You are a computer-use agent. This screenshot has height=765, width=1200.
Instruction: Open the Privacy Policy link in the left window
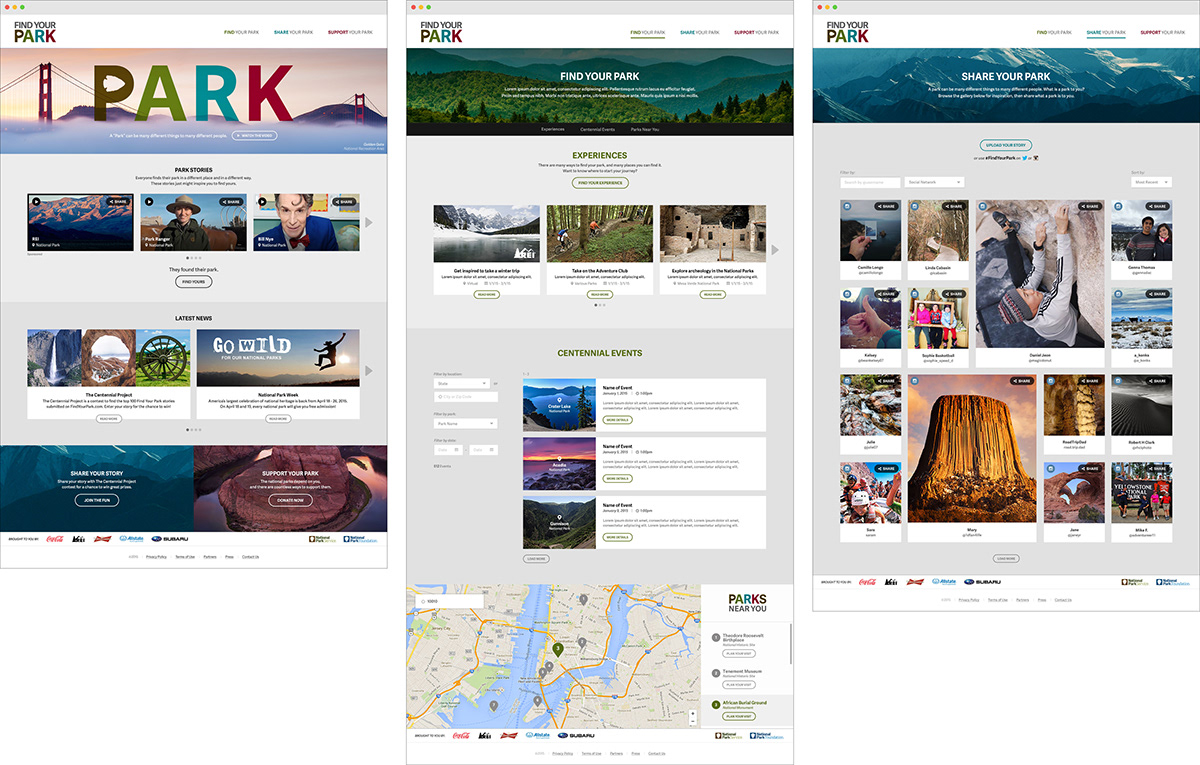point(156,557)
